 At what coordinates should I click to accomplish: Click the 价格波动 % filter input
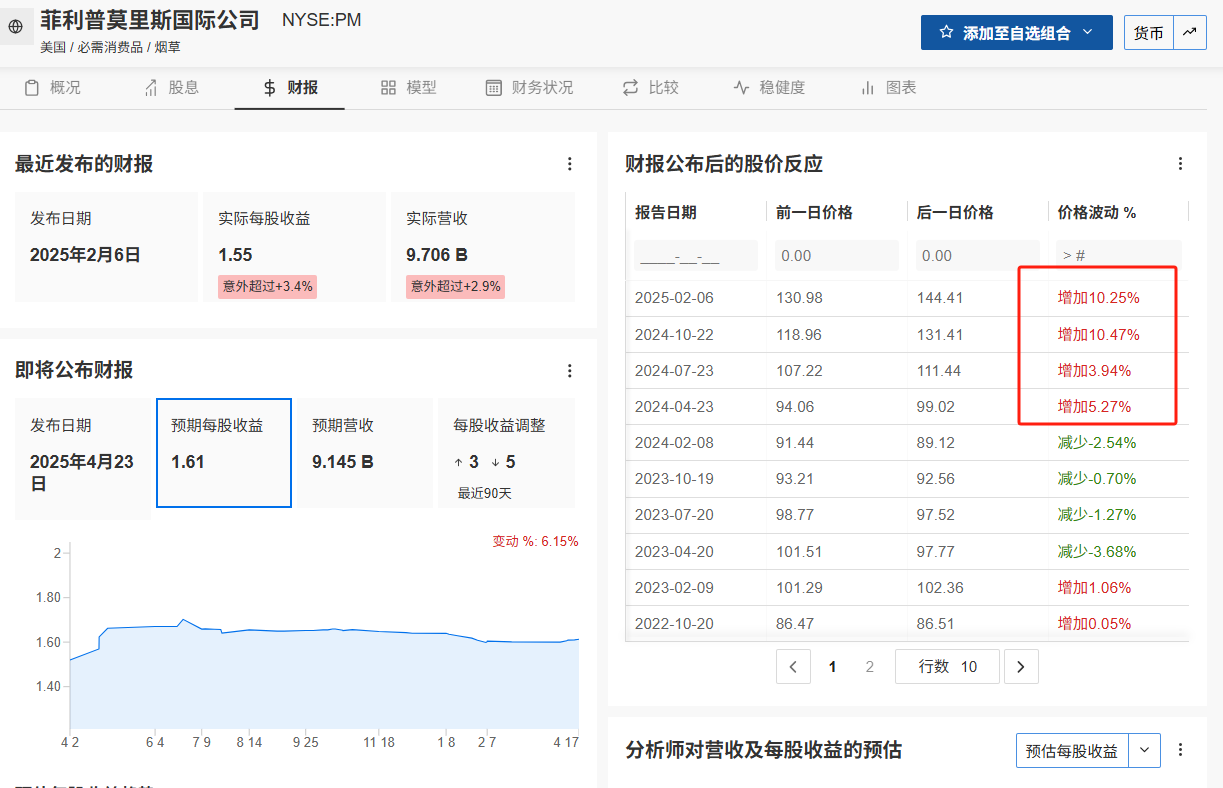click(x=1119, y=256)
